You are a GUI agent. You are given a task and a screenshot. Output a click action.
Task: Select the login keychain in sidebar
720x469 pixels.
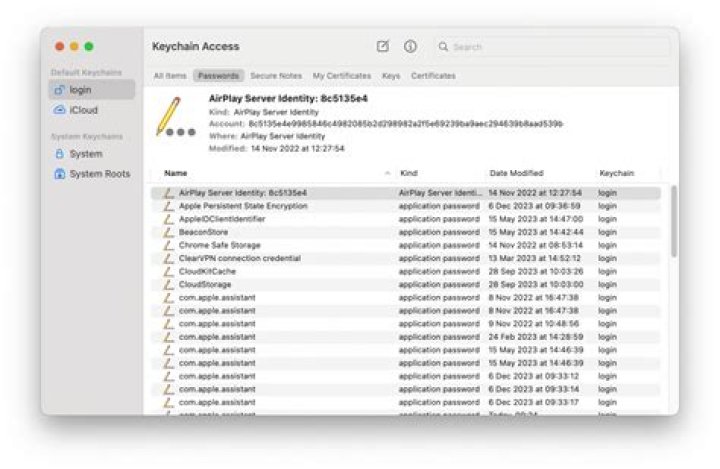tap(92, 90)
